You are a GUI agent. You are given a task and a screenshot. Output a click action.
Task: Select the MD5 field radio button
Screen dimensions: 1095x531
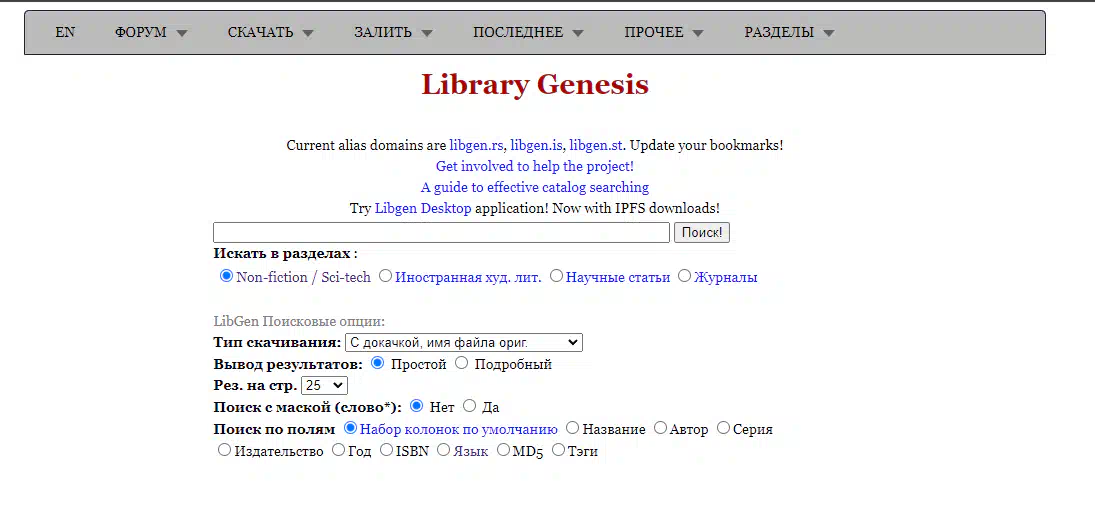[504, 450]
